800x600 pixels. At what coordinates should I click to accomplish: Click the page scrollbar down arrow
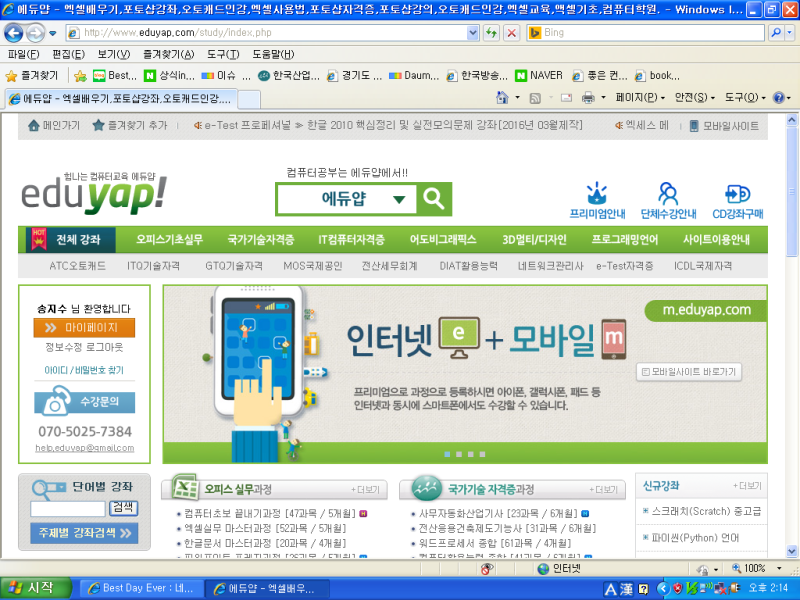click(x=792, y=552)
